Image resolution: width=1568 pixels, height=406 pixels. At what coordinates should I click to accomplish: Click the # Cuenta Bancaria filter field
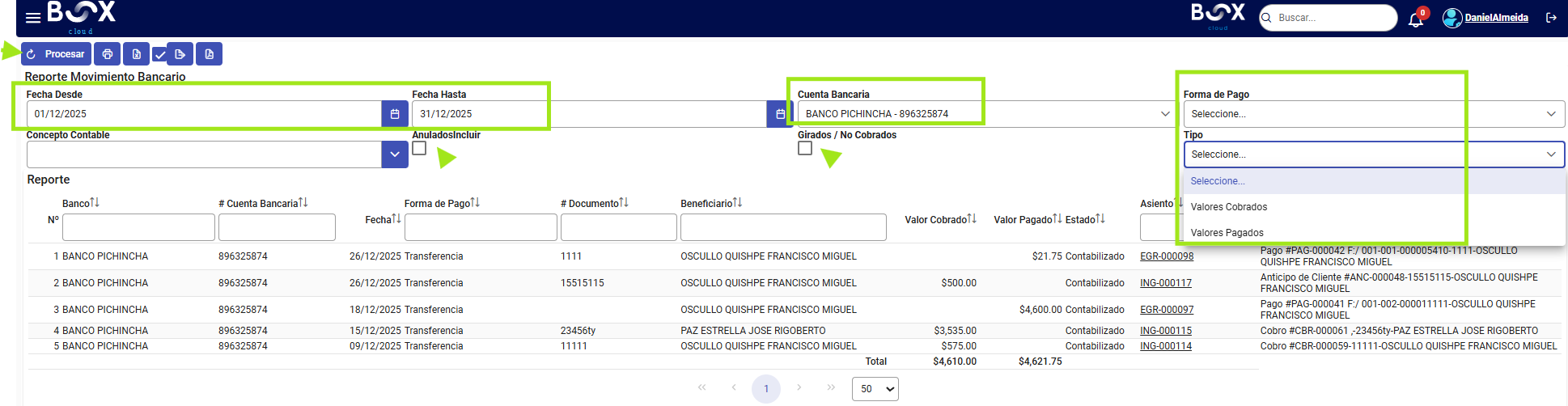277,227
